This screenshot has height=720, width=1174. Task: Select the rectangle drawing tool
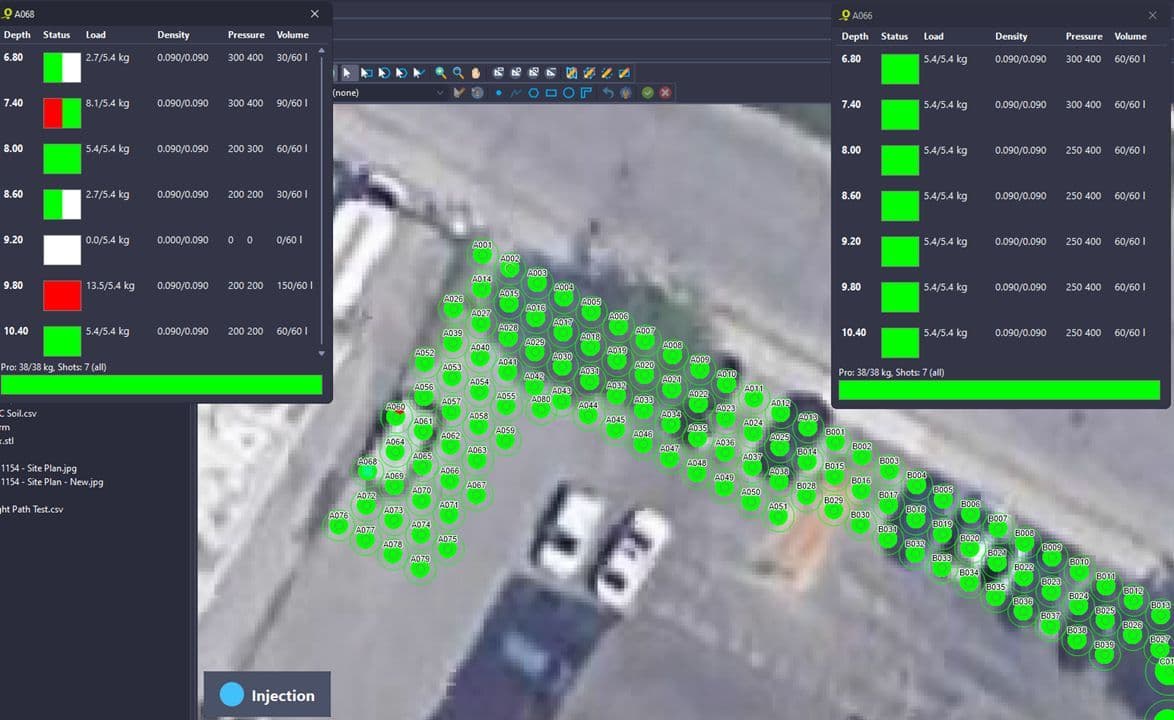pyautogui.click(x=552, y=92)
